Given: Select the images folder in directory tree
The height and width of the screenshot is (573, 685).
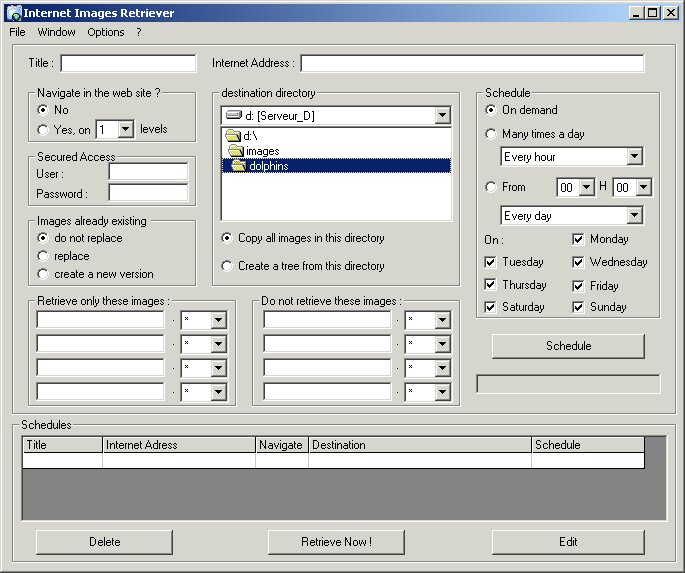Looking at the screenshot, I should (x=263, y=151).
